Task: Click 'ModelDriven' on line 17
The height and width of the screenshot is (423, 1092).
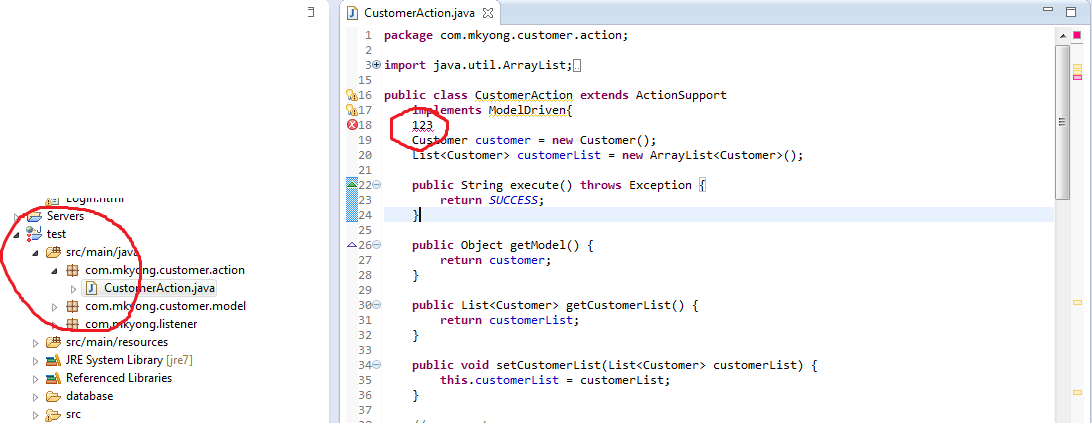Action: point(526,110)
